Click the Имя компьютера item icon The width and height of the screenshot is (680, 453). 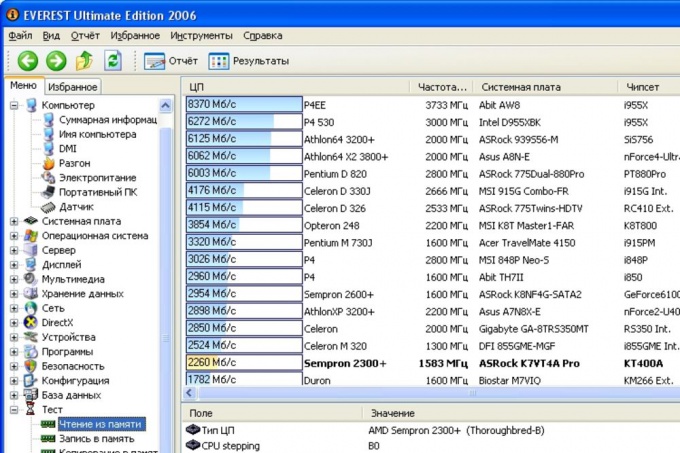click(49, 134)
